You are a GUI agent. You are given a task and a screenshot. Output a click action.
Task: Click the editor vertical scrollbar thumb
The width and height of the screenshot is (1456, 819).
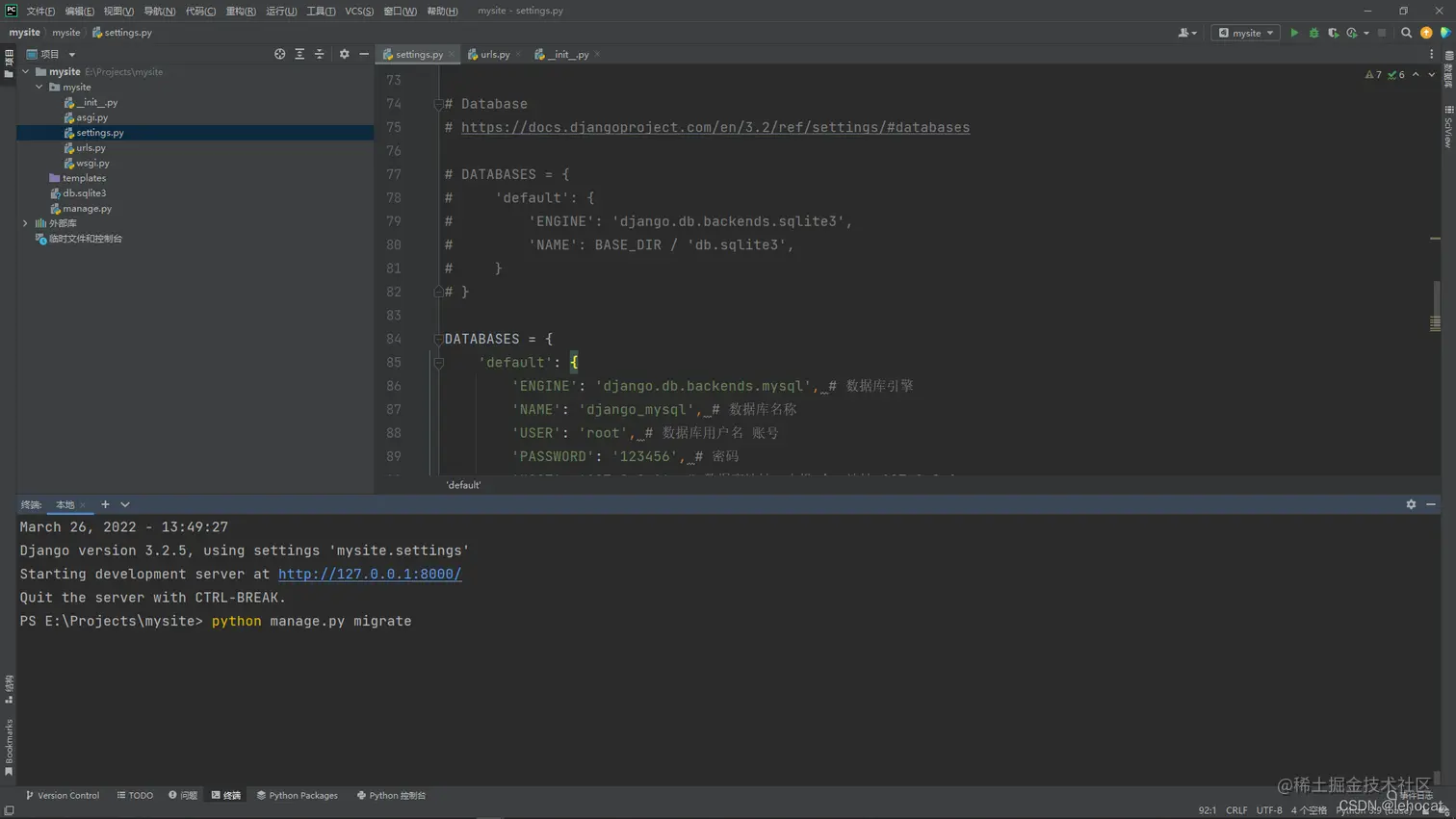(1436, 305)
